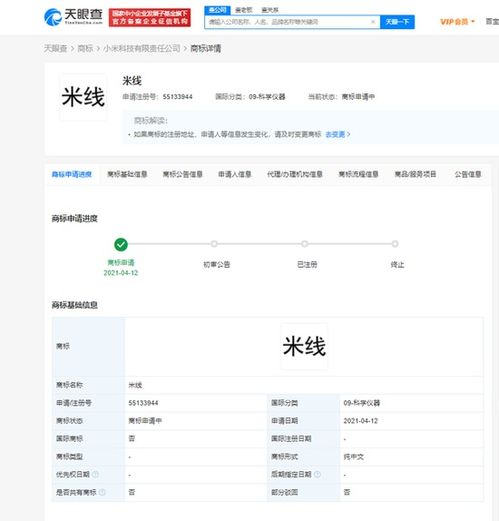Open the VIP会员 dropdown
The image size is (499, 521).
click(x=457, y=22)
